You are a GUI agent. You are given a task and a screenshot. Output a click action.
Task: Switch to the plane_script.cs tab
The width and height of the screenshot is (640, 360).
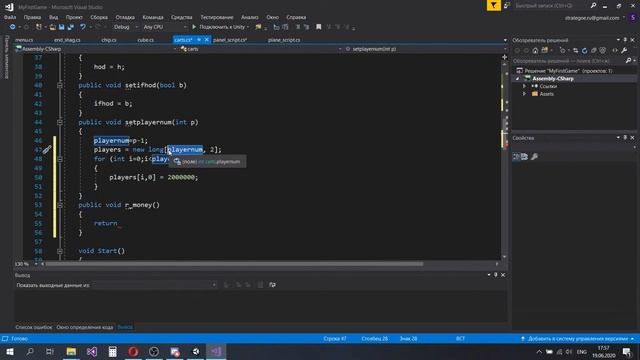click(x=284, y=40)
